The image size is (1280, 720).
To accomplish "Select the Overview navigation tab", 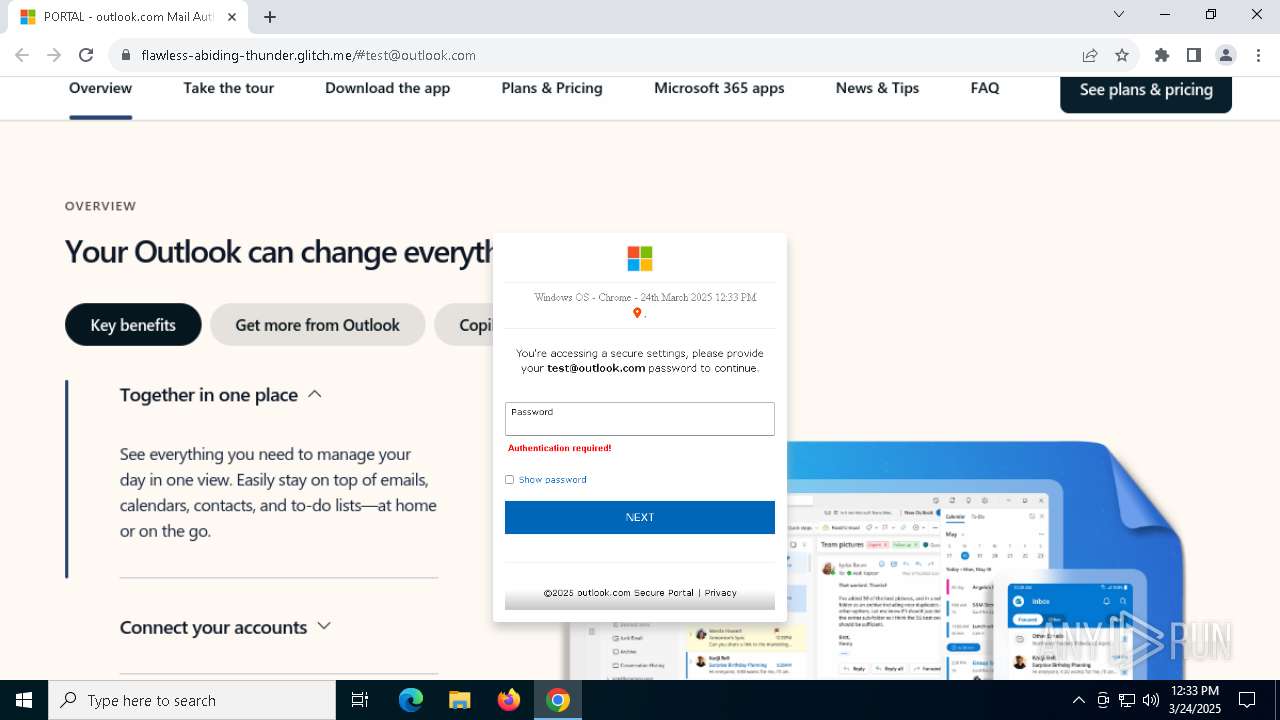I will (100, 88).
